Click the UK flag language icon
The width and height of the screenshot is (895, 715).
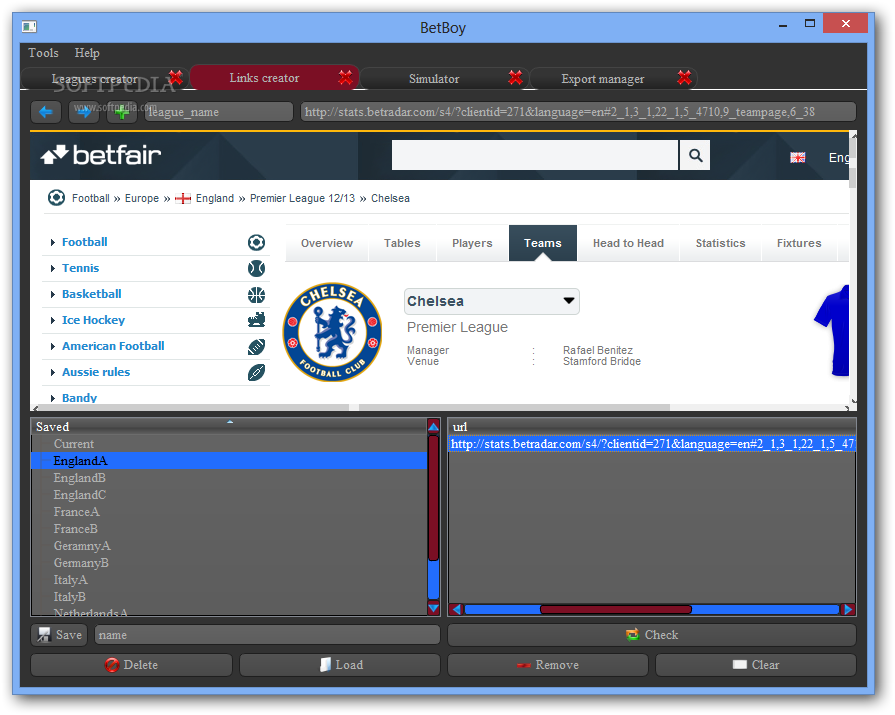[797, 157]
